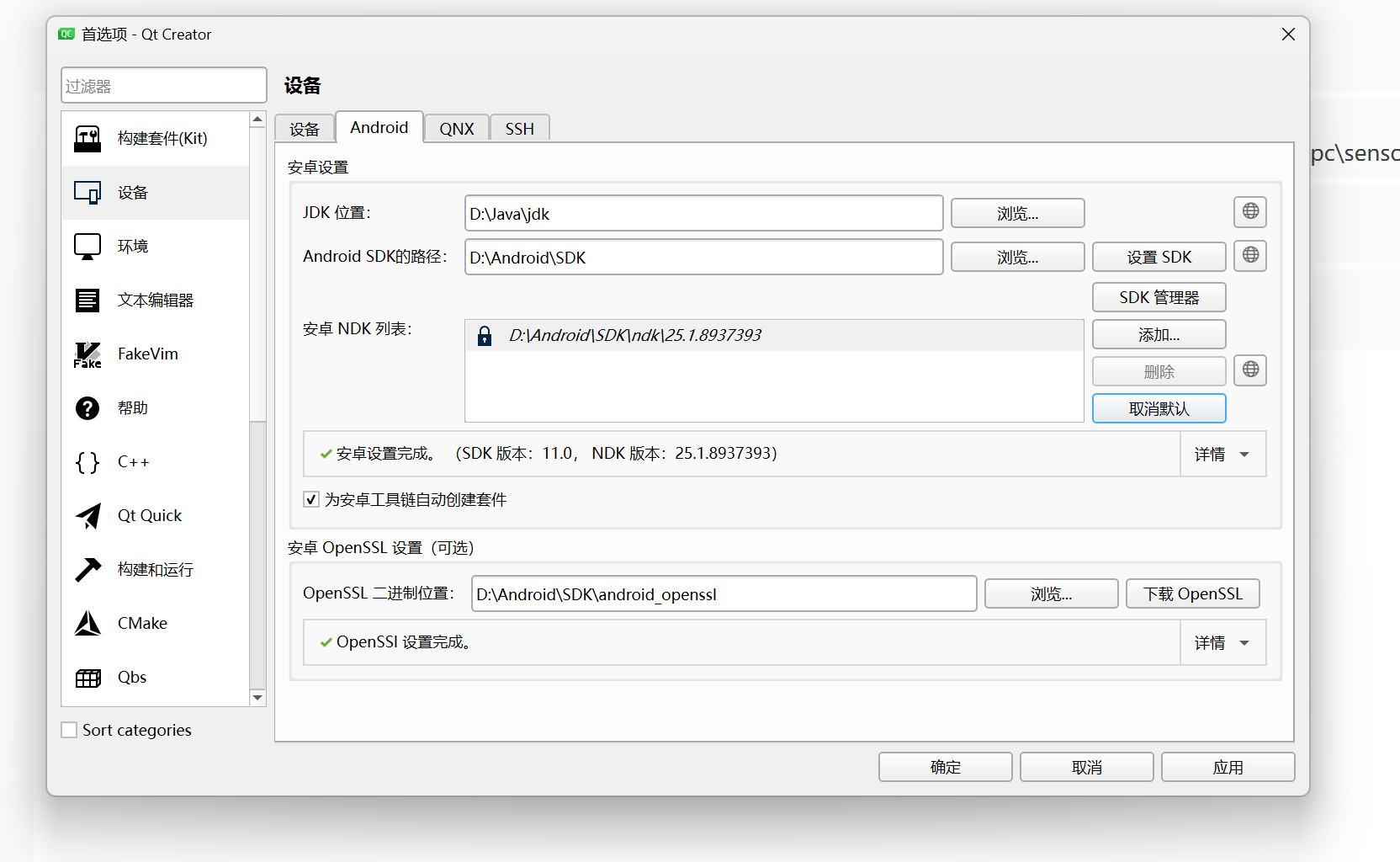The width and height of the screenshot is (1400, 862).
Task: Open the QNX tab
Action: click(457, 129)
